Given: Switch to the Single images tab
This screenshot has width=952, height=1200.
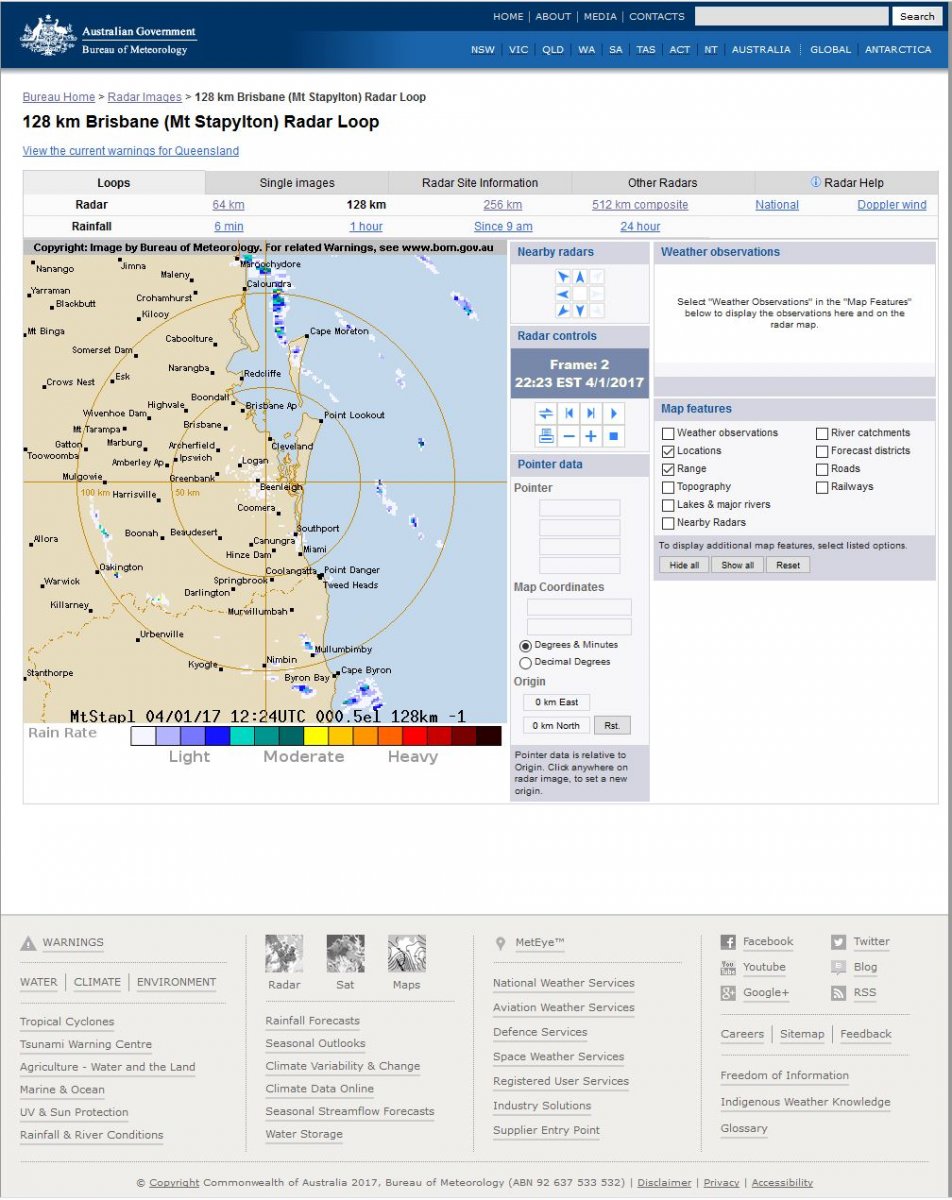Looking at the screenshot, I should pyautogui.click(x=297, y=183).
